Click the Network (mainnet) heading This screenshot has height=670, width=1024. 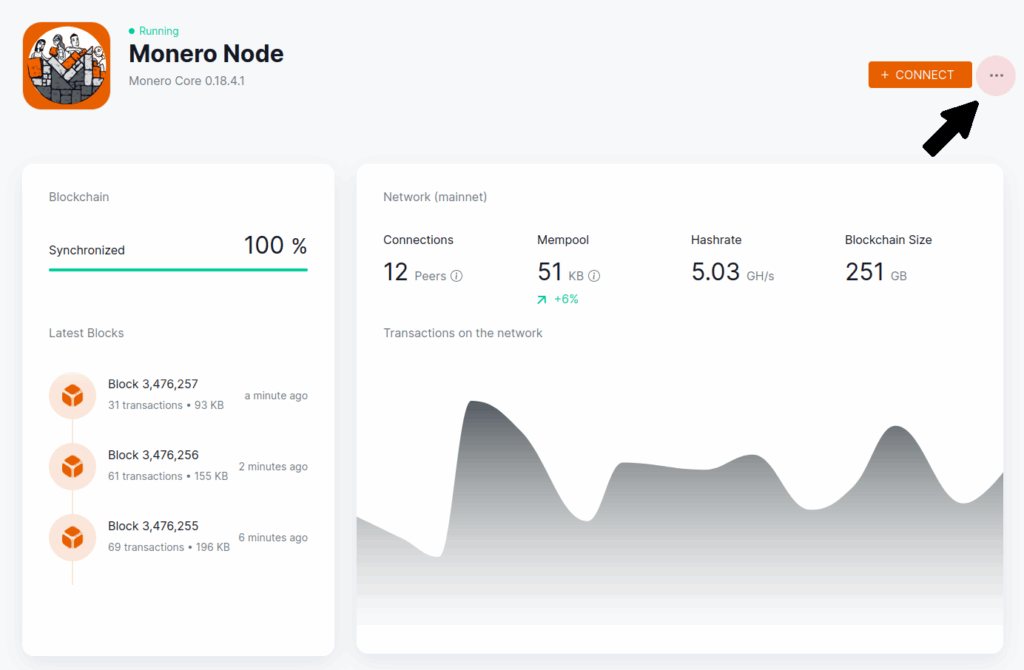coord(435,197)
